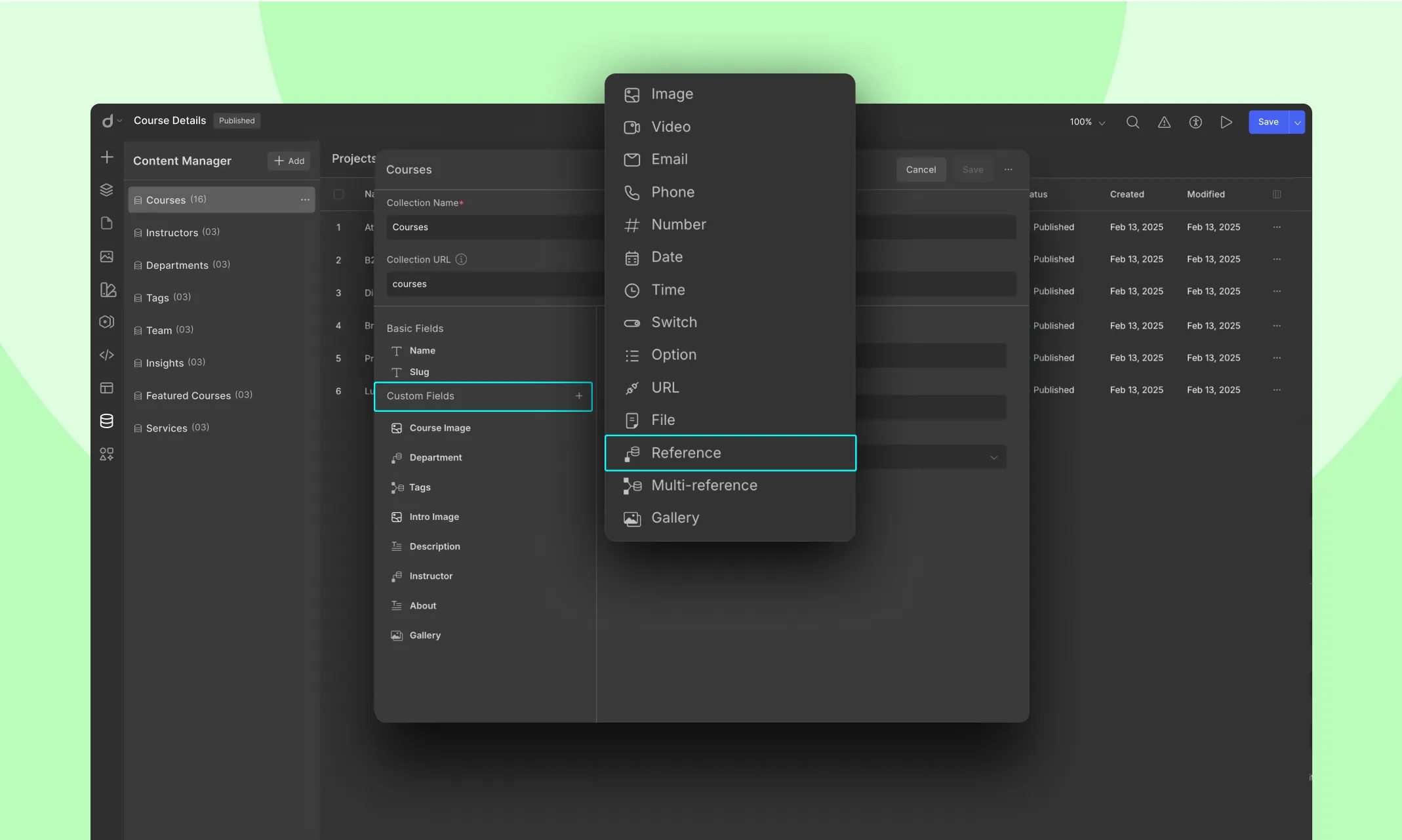Open the custom code icon in sidebar
This screenshot has height=840, width=1402.
(x=107, y=355)
